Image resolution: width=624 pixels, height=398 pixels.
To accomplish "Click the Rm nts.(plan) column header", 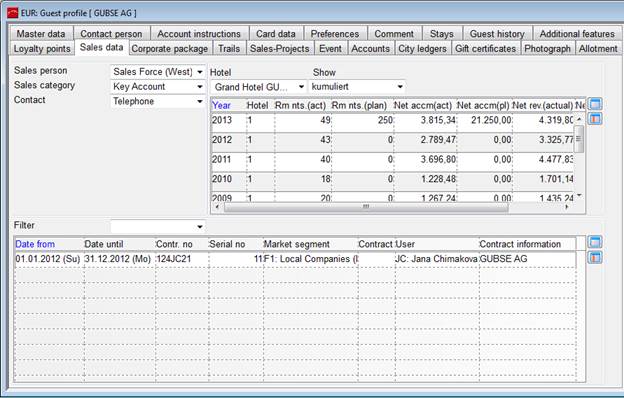I will point(362,105).
